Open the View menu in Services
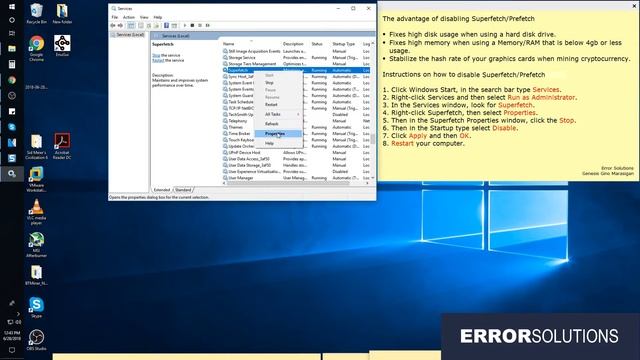The height and width of the screenshot is (360, 640). [x=144, y=18]
